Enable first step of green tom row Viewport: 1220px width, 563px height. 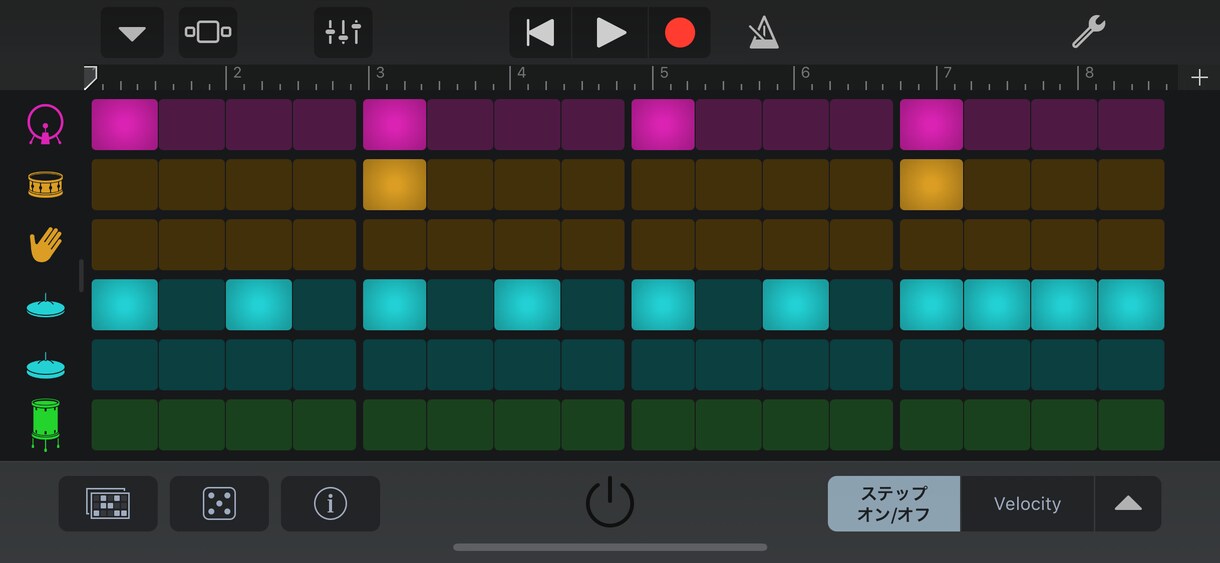pos(125,424)
